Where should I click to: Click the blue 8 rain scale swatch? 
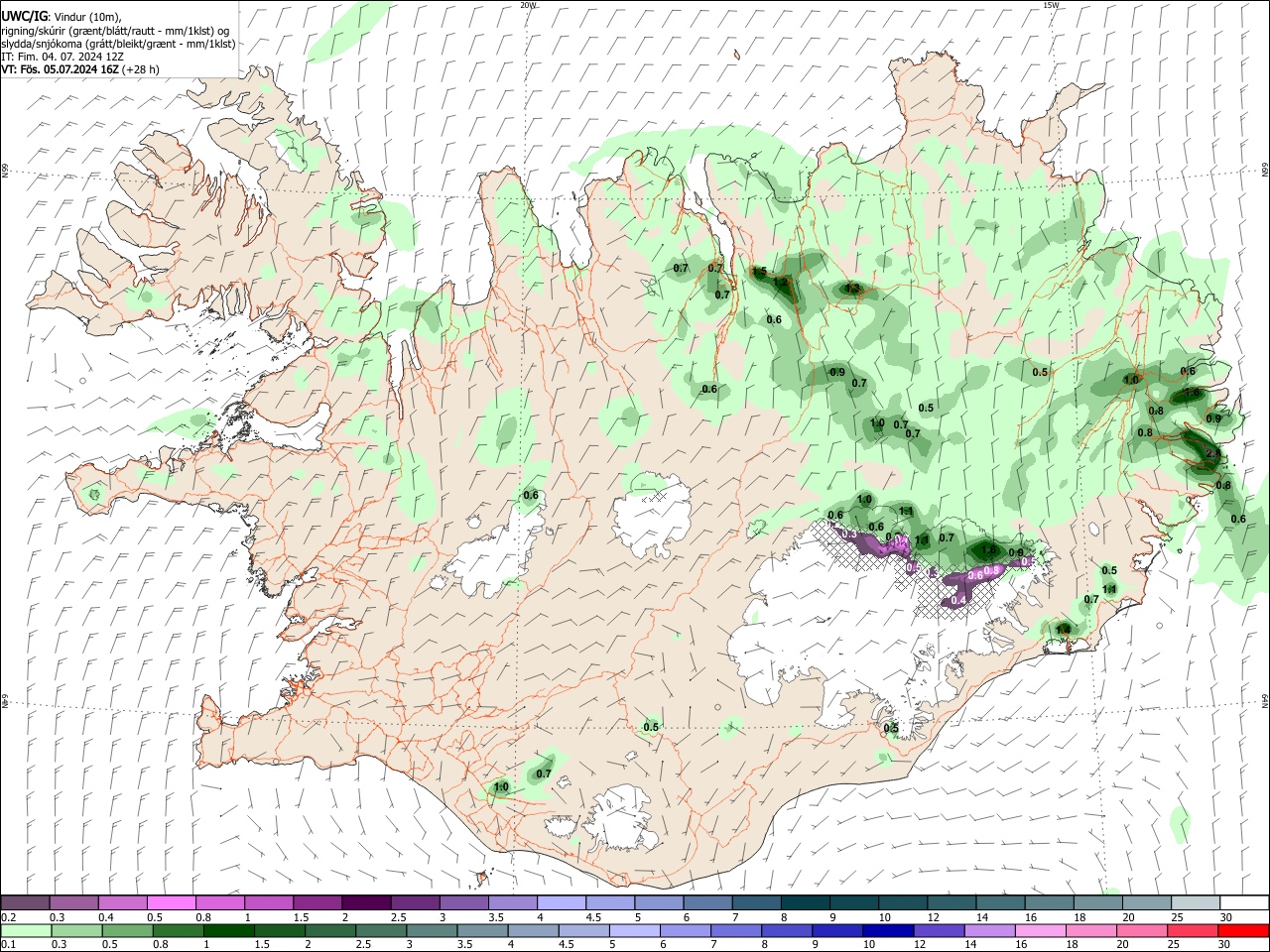786,931
